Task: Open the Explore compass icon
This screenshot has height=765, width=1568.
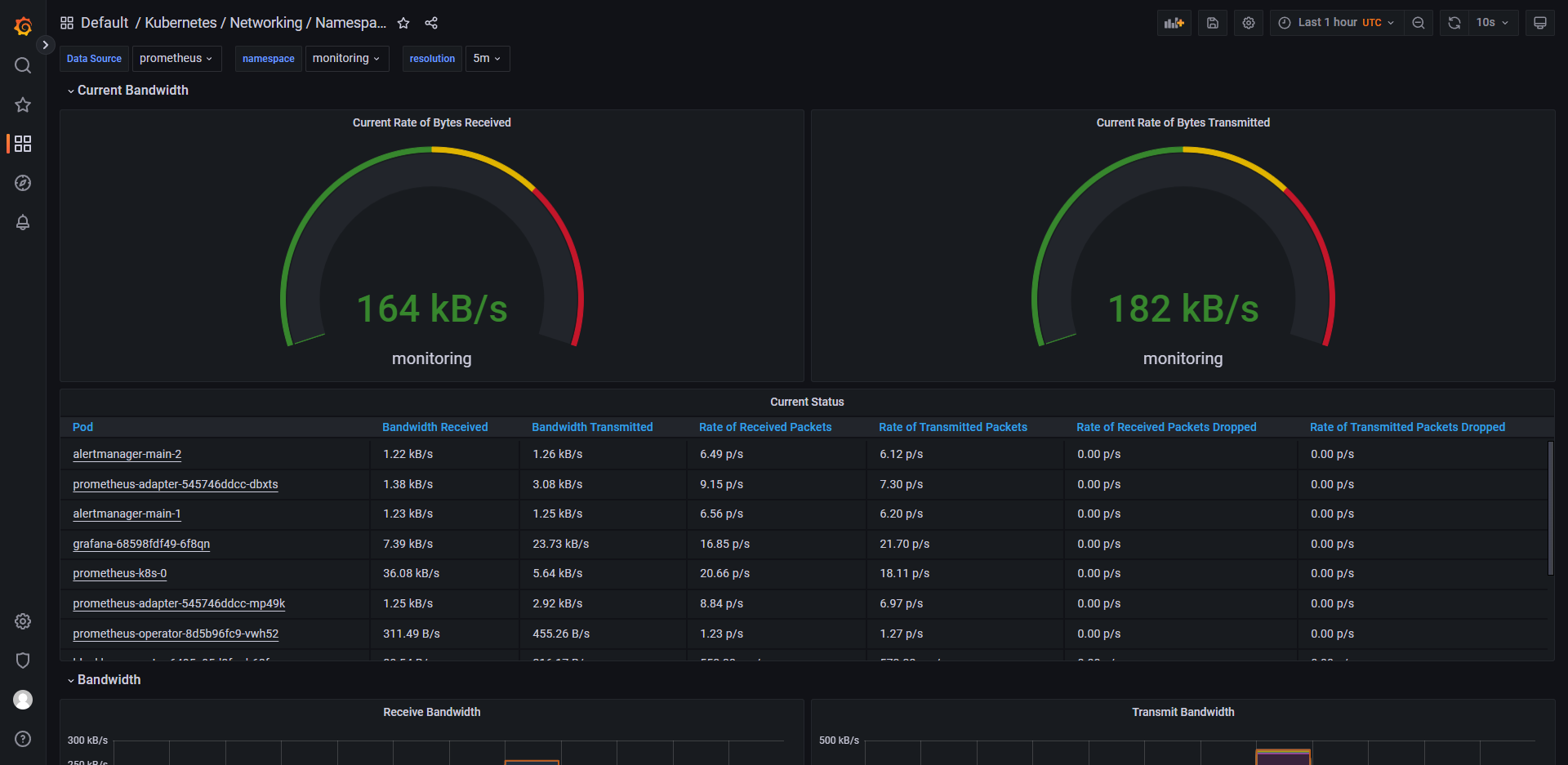Action: (23, 183)
